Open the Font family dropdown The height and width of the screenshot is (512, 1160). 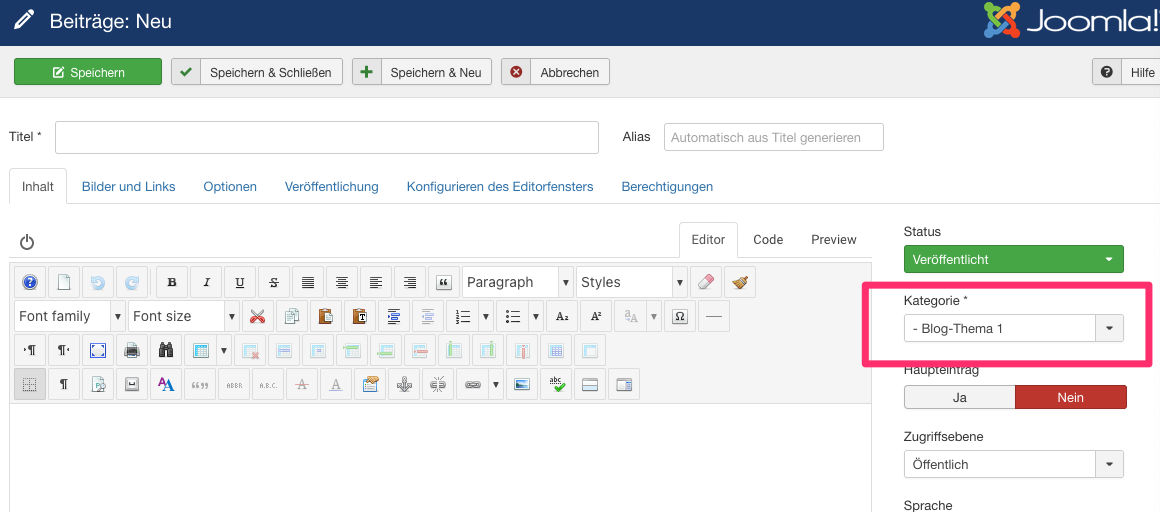coord(70,316)
